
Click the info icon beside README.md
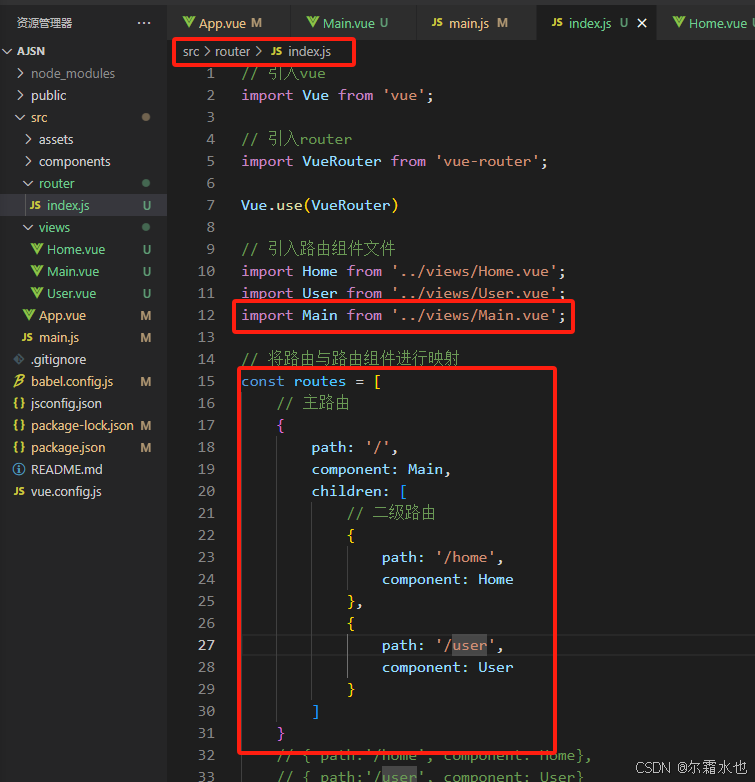[x=19, y=469]
